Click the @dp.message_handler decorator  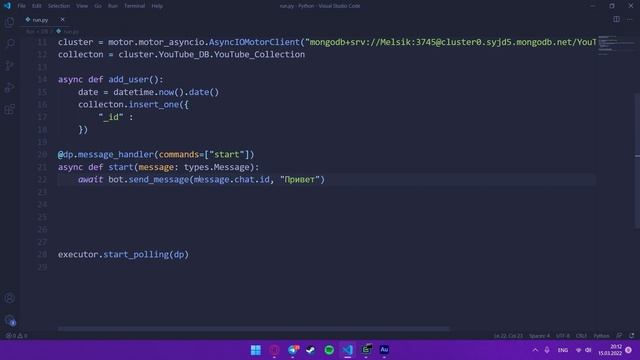[156, 155]
